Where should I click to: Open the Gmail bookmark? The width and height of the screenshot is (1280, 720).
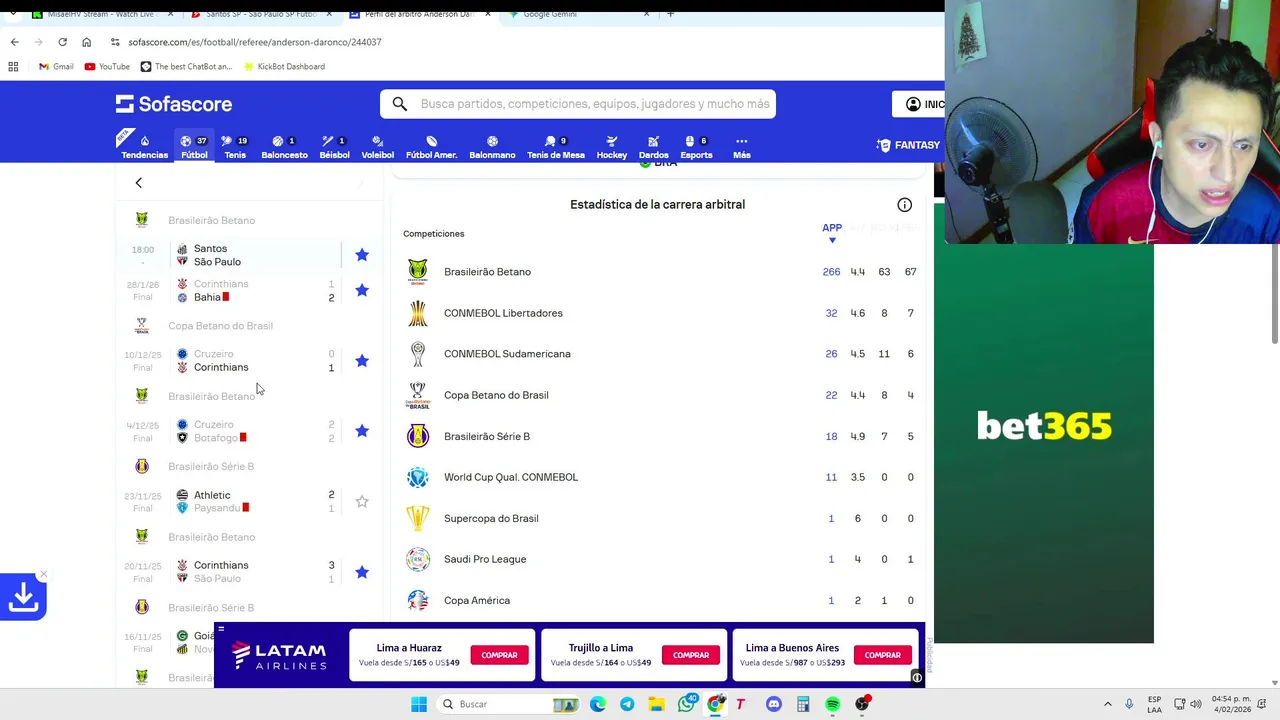[56, 66]
